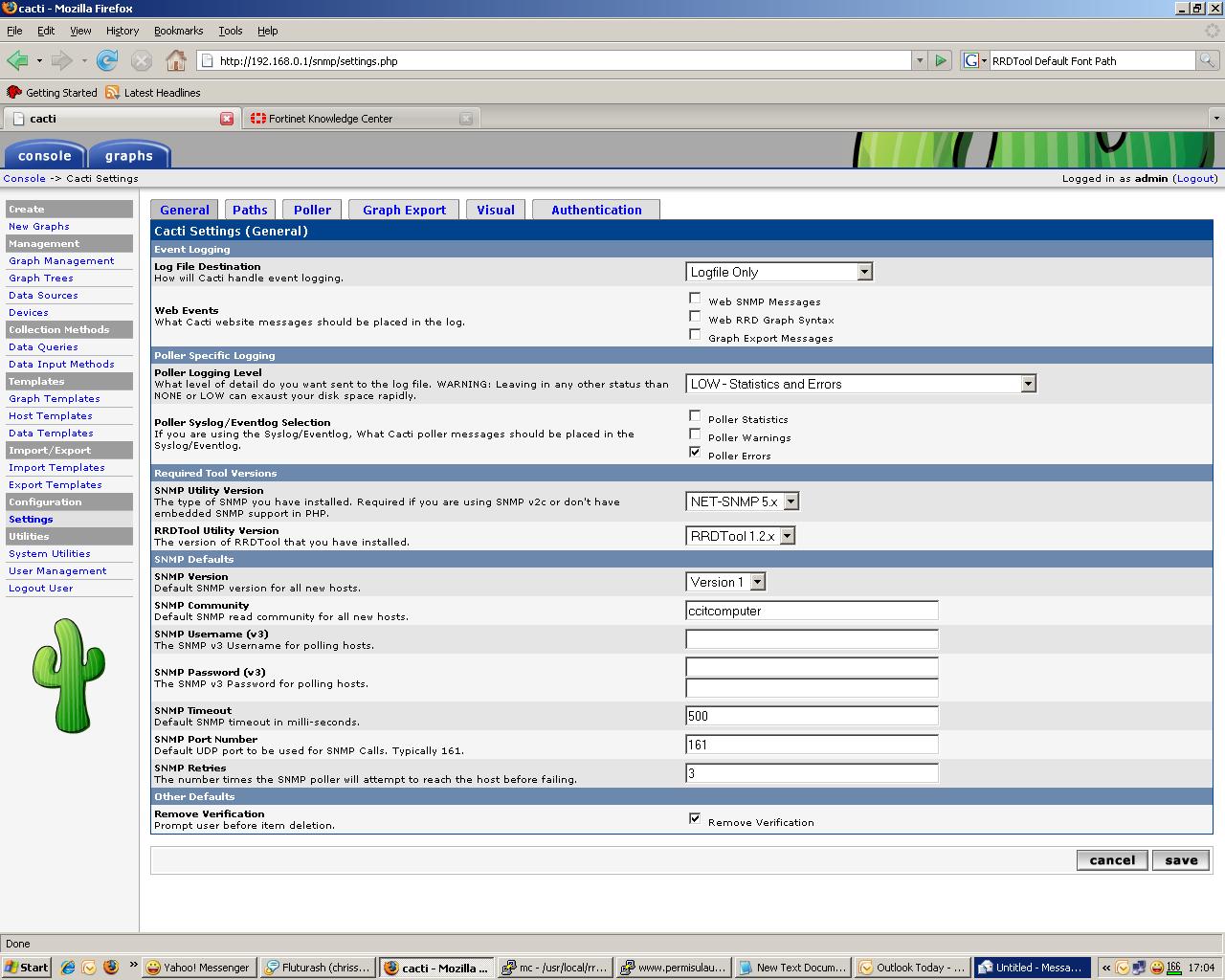Toggle Poller Statistics checkbox
This screenshot has width=1225, height=980.
695,415
